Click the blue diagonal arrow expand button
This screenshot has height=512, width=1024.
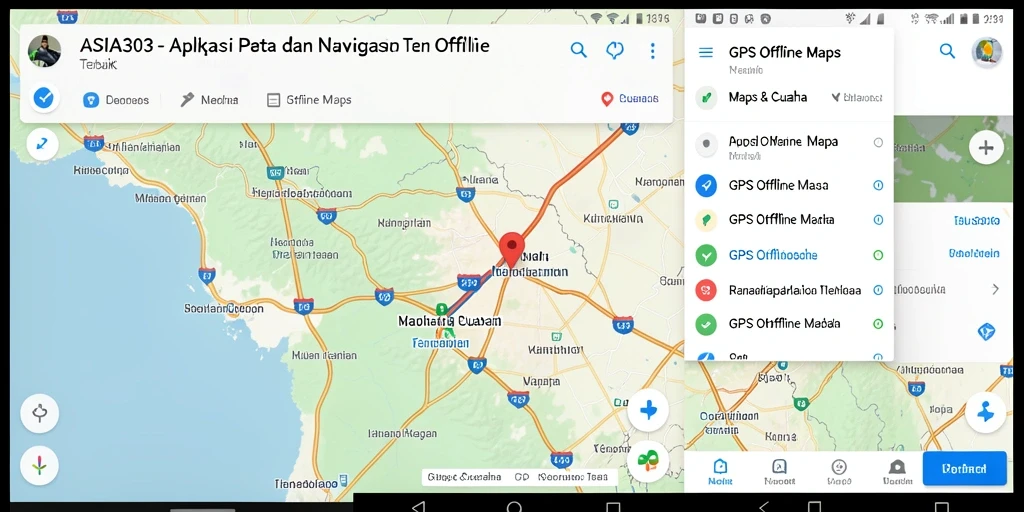[42, 144]
